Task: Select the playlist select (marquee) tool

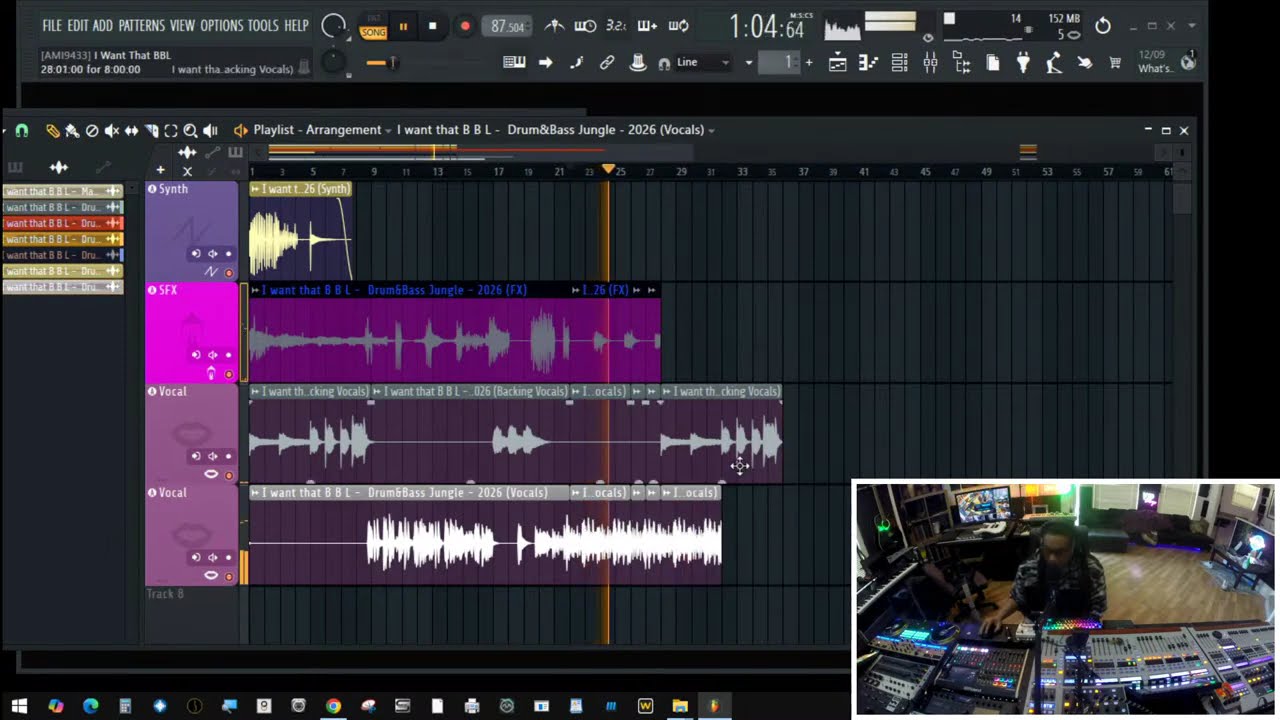Action: pyautogui.click(x=171, y=130)
